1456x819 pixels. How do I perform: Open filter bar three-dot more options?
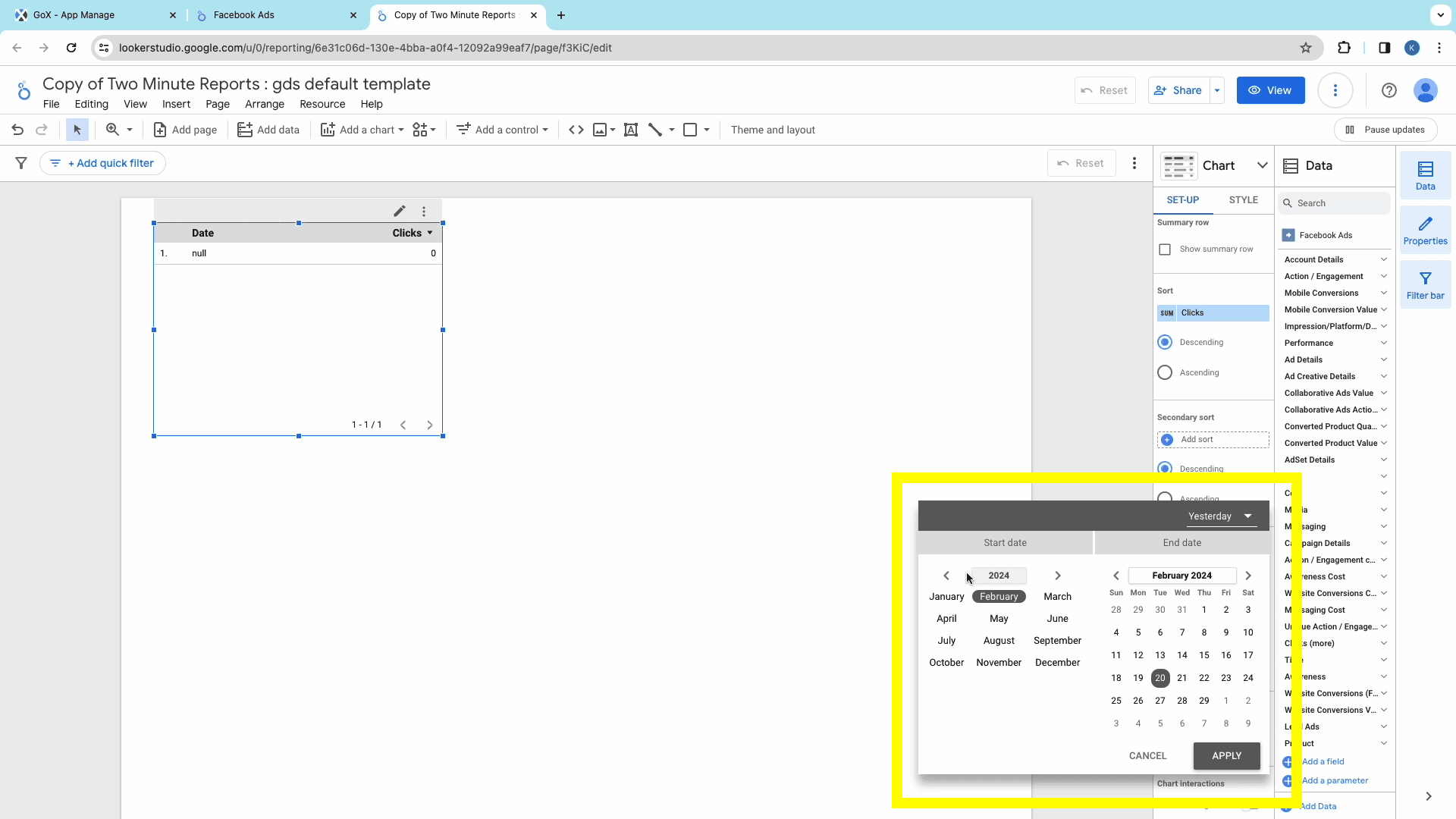1134,163
